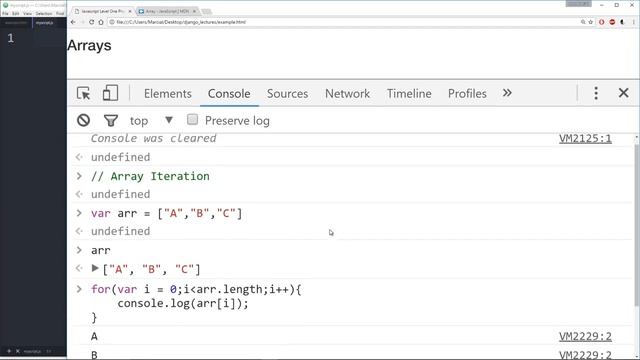Expand the ["A", "B", "C"] array result

pyautogui.click(x=95, y=269)
